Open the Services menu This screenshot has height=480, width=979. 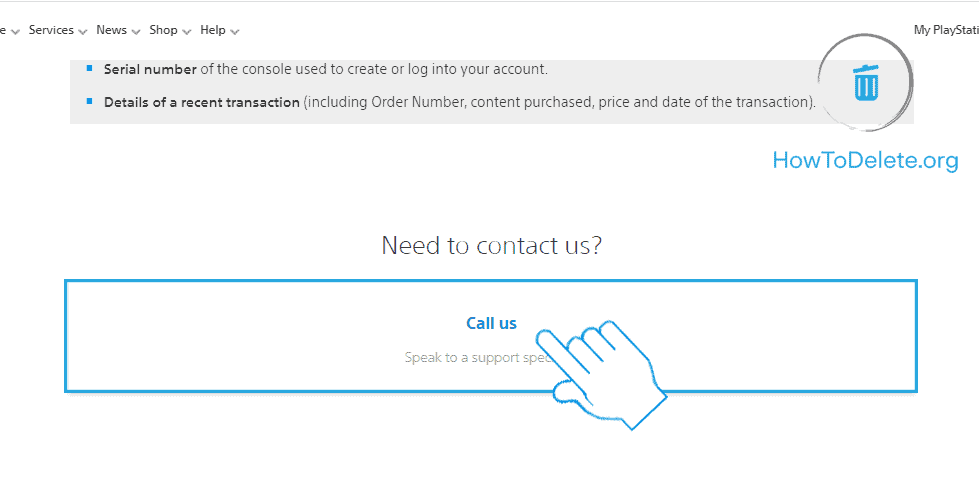point(51,30)
